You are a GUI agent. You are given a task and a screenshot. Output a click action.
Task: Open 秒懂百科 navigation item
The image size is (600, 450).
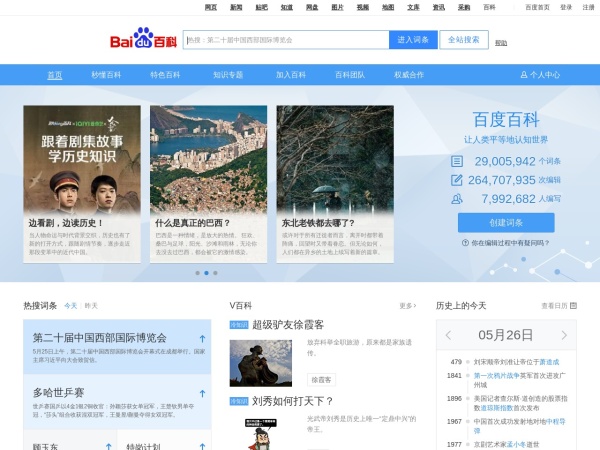[106, 75]
